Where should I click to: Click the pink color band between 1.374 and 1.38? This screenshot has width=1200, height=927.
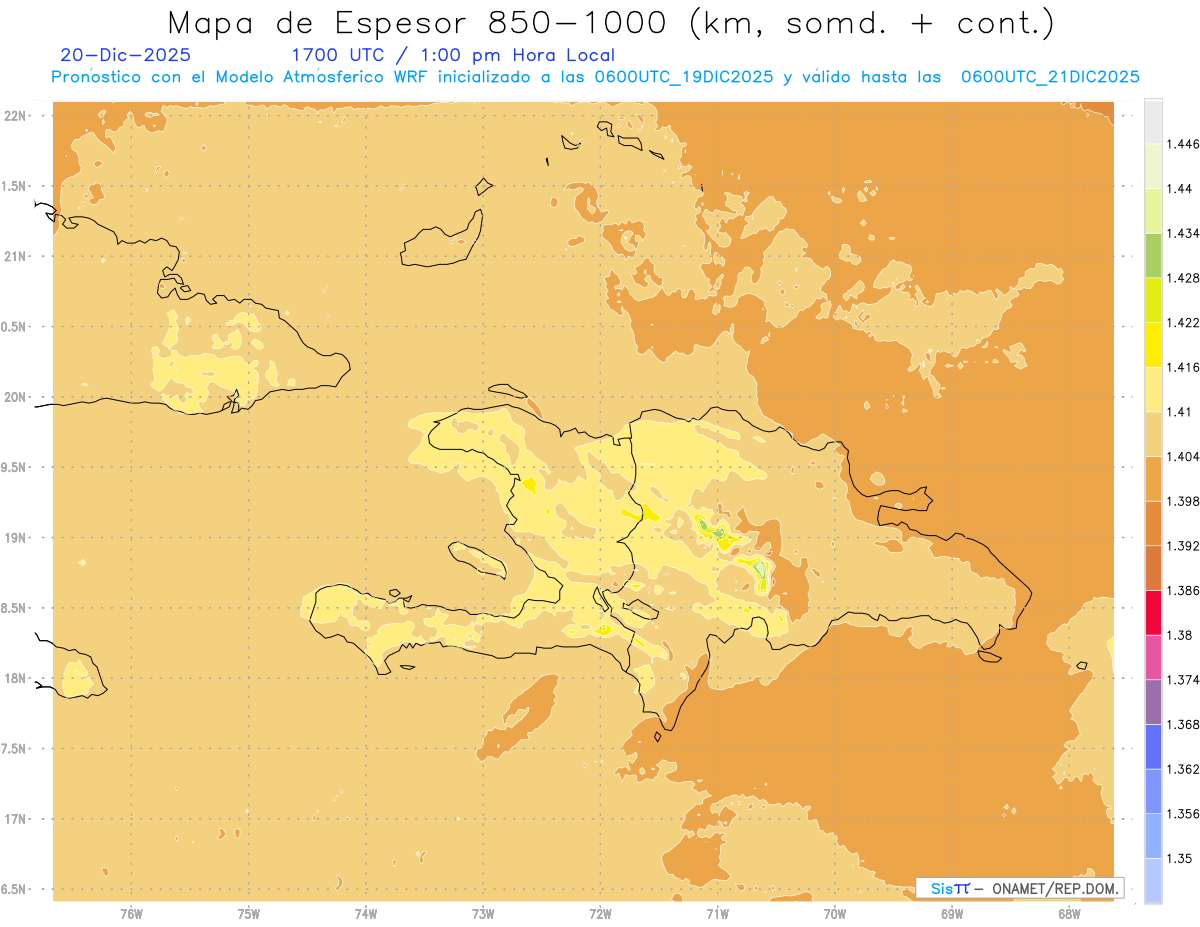(x=1153, y=657)
